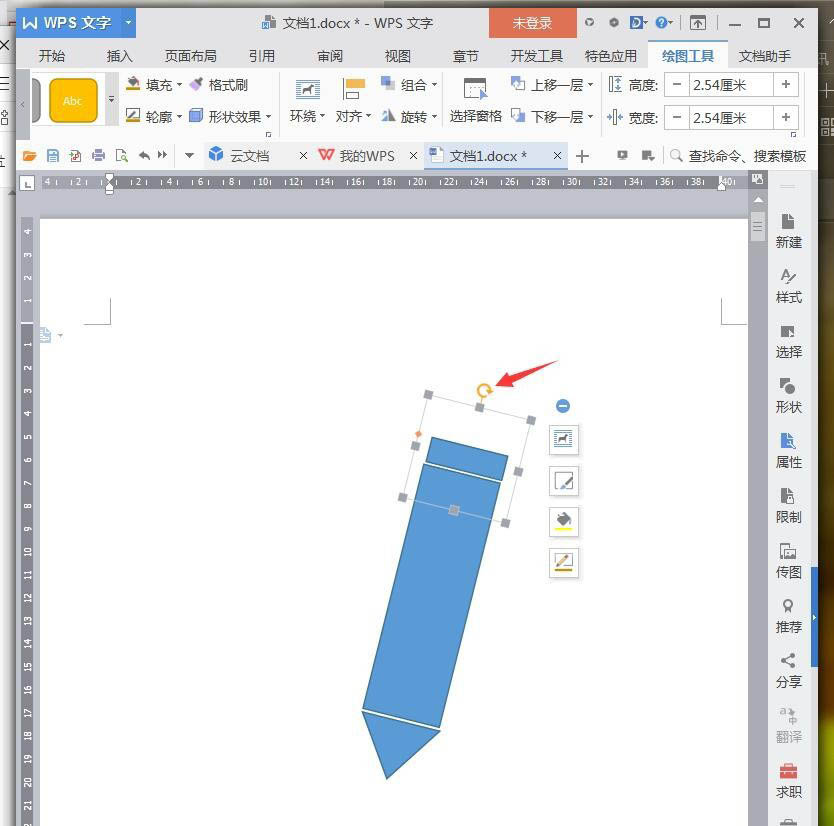This screenshot has width=834, height=826.
Task: Click the print preview icon
Action: (x=122, y=156)
